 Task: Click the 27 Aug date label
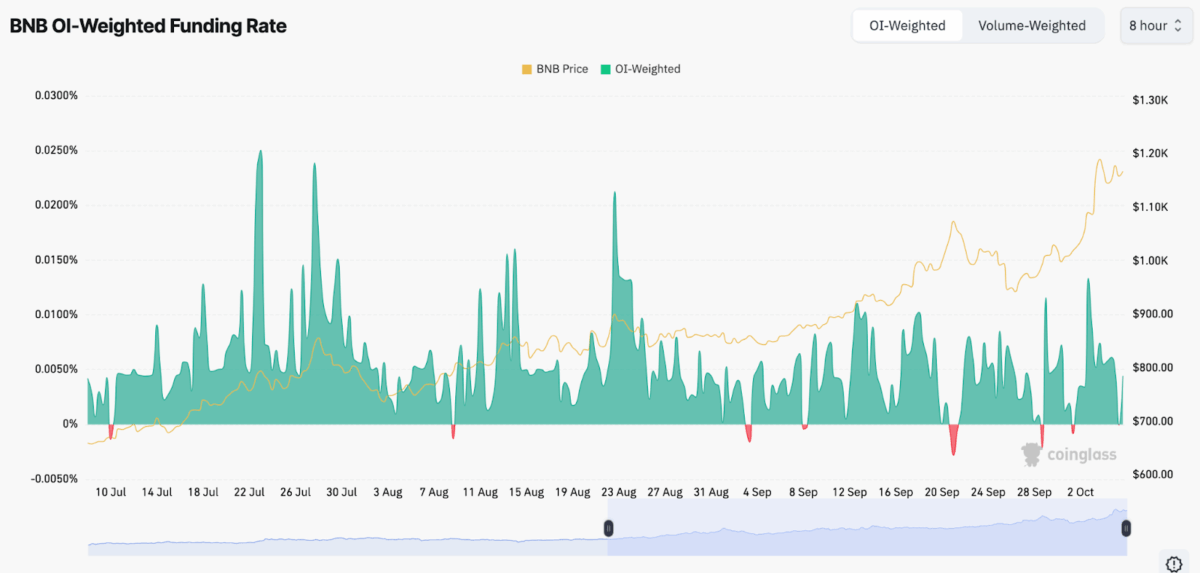click(x=665, y=492)
